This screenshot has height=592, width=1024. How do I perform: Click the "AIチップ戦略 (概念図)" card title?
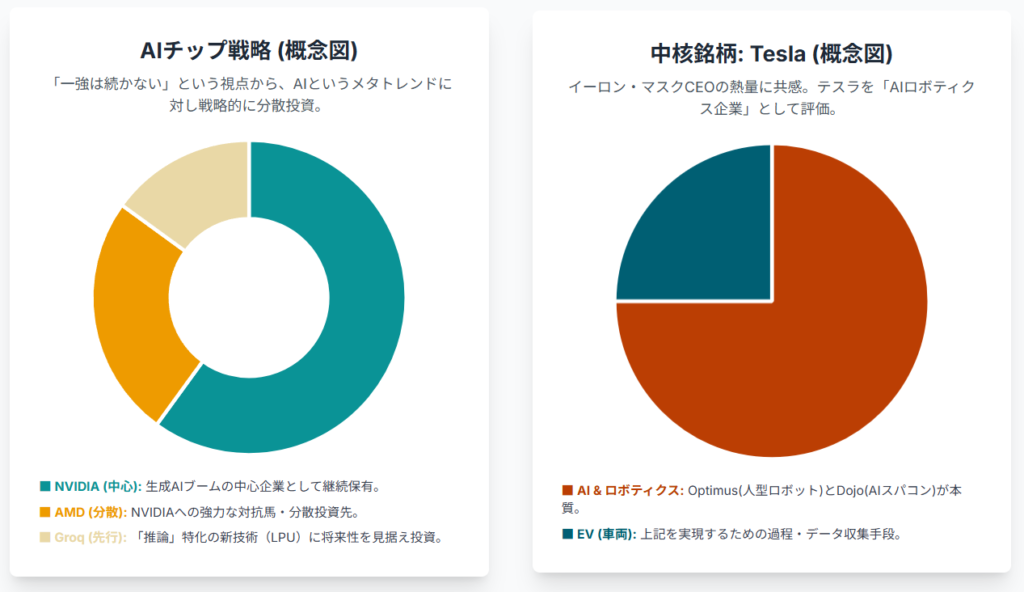point(249,51)
